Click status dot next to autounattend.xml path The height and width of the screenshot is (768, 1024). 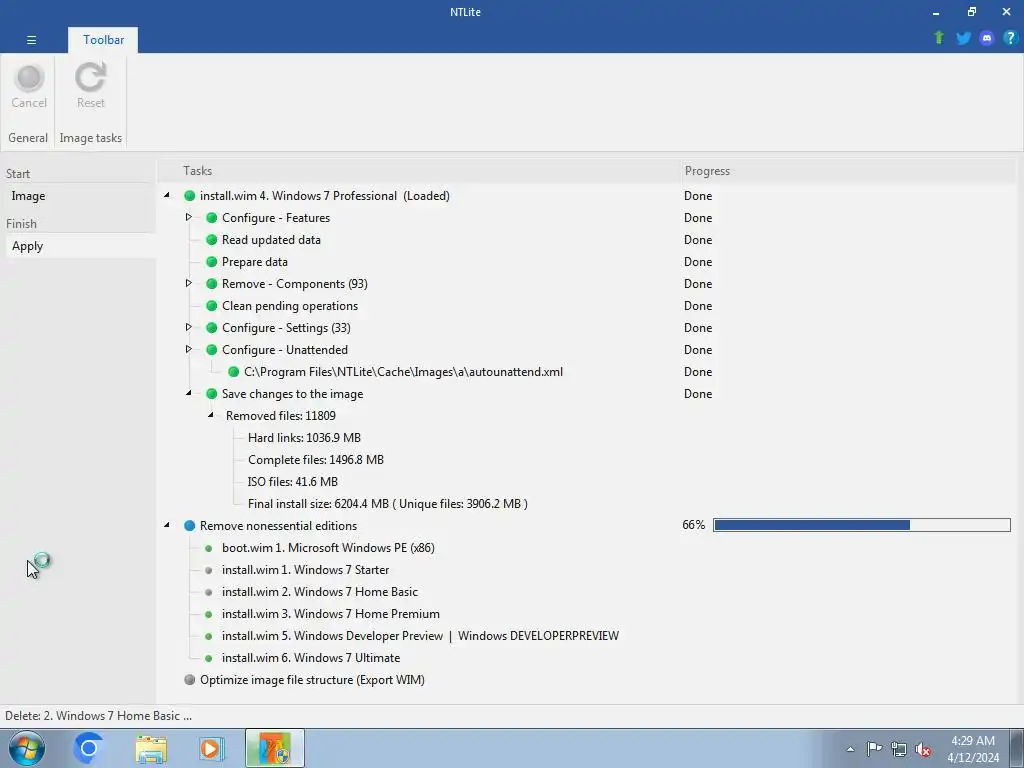pyautogui.click(x=234, y=372)
